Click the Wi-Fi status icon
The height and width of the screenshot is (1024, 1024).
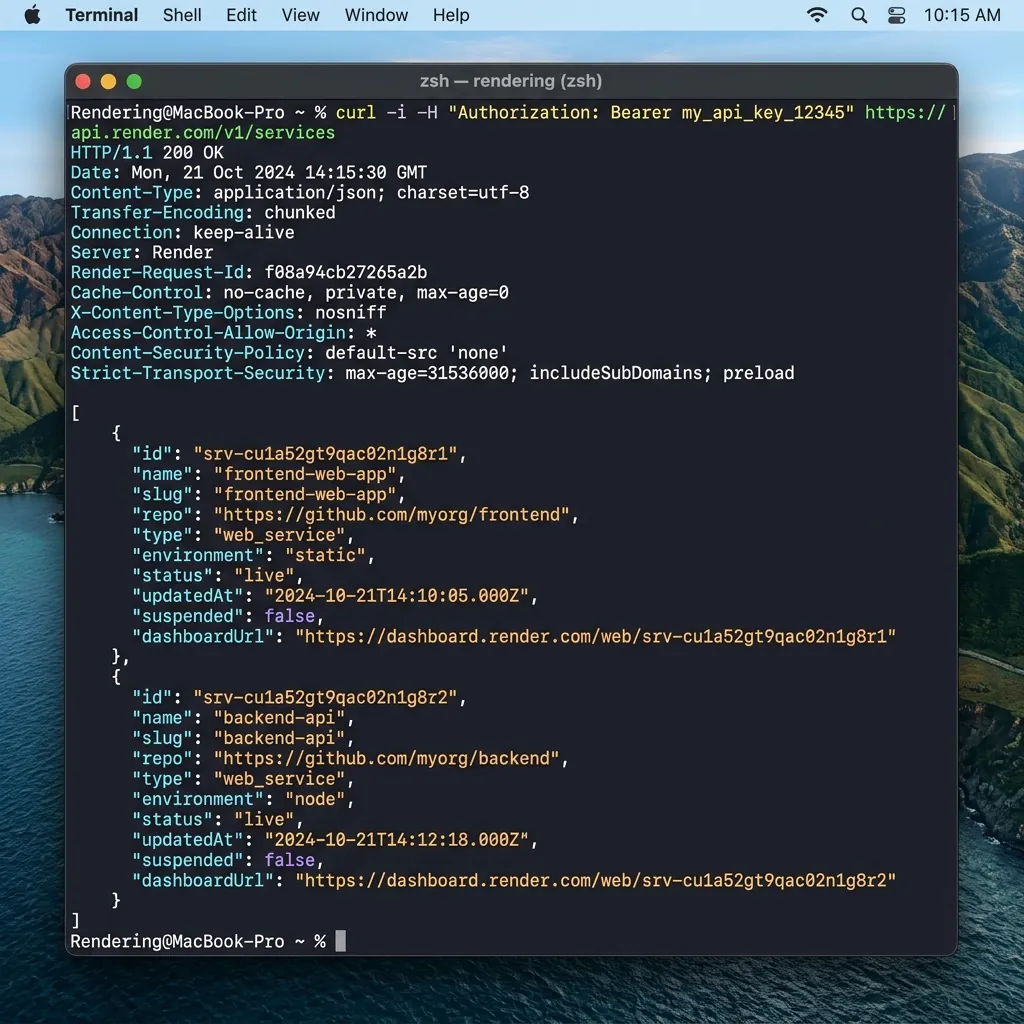click(x=817, y=15)
